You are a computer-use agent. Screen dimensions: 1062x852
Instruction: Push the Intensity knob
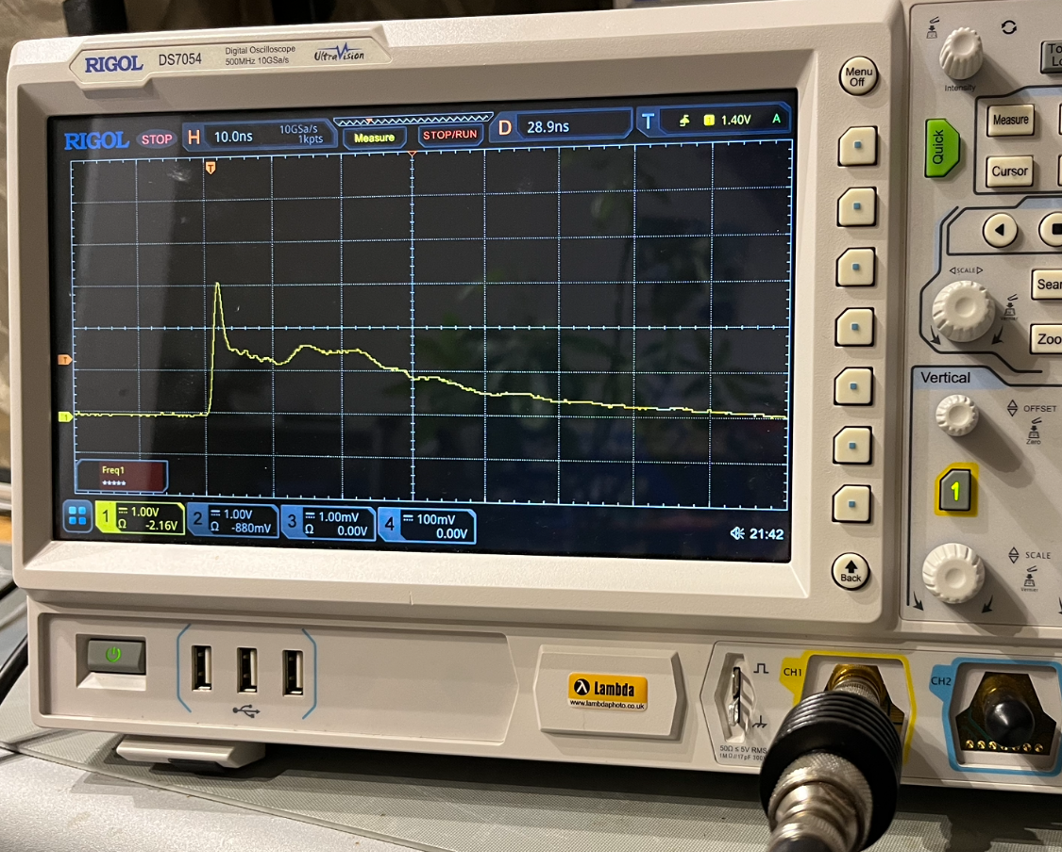[960, 53]
